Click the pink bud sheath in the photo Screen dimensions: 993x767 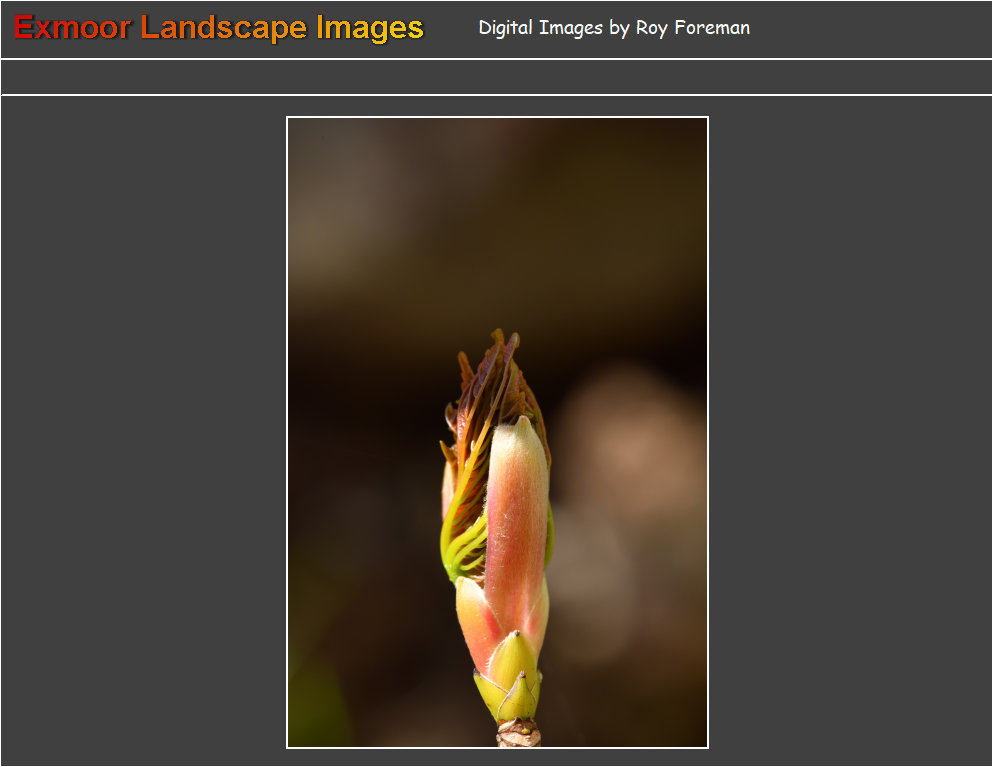[x=517, y=520]
